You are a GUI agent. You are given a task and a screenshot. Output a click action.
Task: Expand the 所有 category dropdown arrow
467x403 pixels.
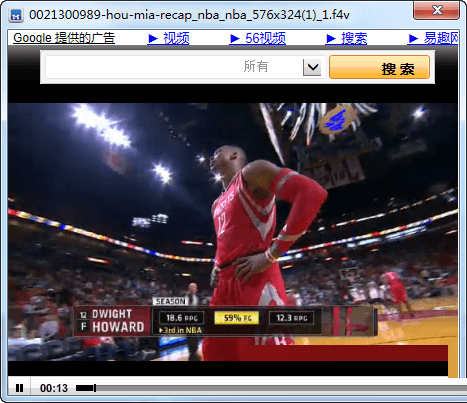(x=312, y=67)
